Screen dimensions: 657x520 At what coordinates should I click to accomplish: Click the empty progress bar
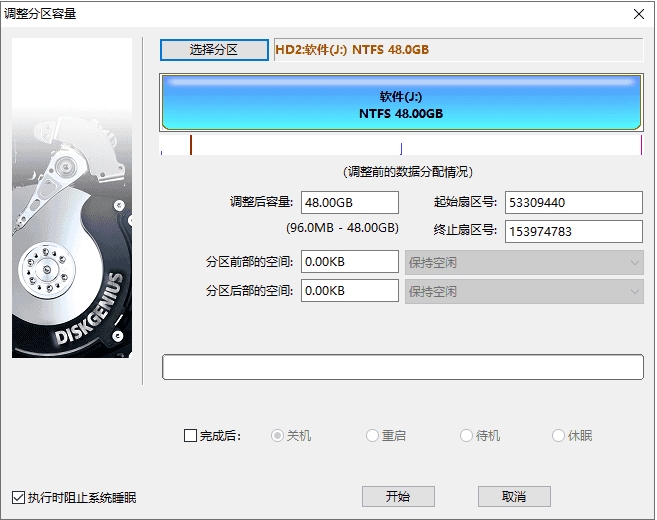(403, 367)
